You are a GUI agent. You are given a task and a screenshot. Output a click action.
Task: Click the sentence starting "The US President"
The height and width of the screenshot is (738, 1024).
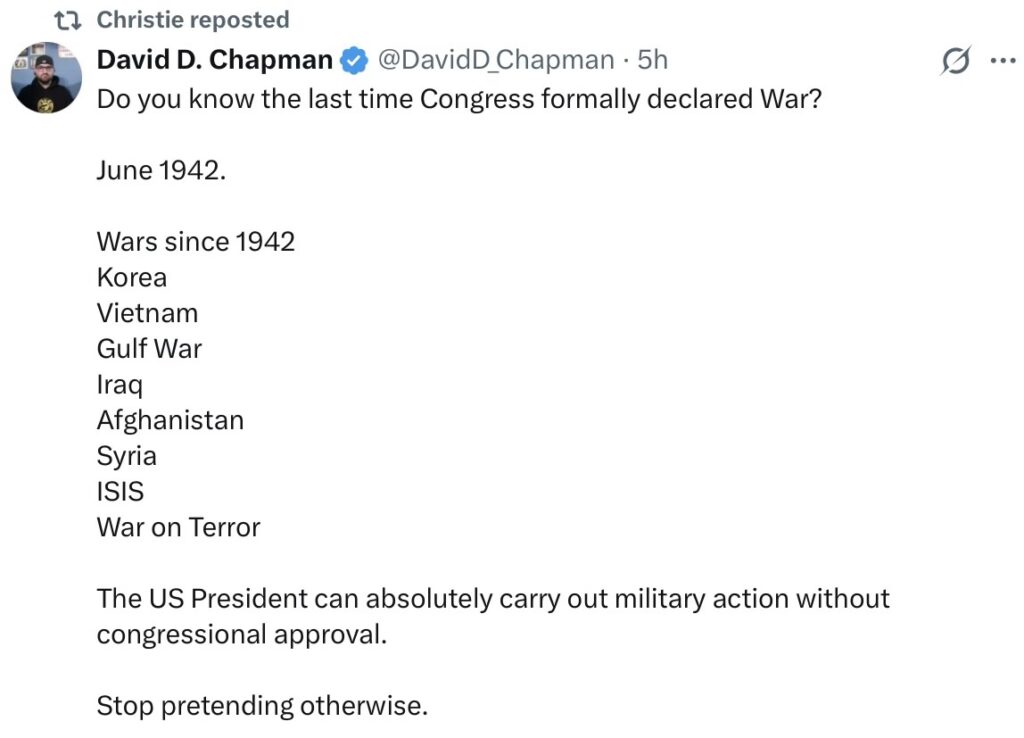click(492, 599)
